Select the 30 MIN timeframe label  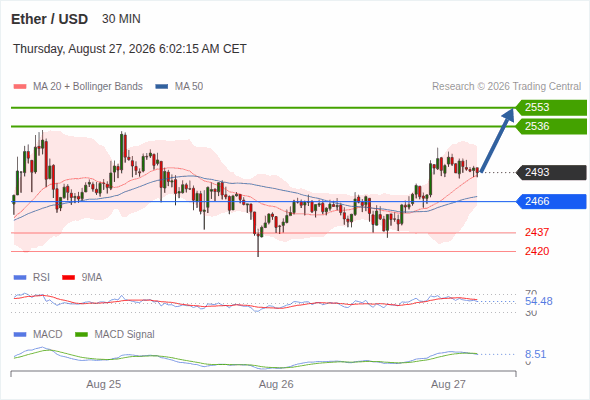(121, 19)
